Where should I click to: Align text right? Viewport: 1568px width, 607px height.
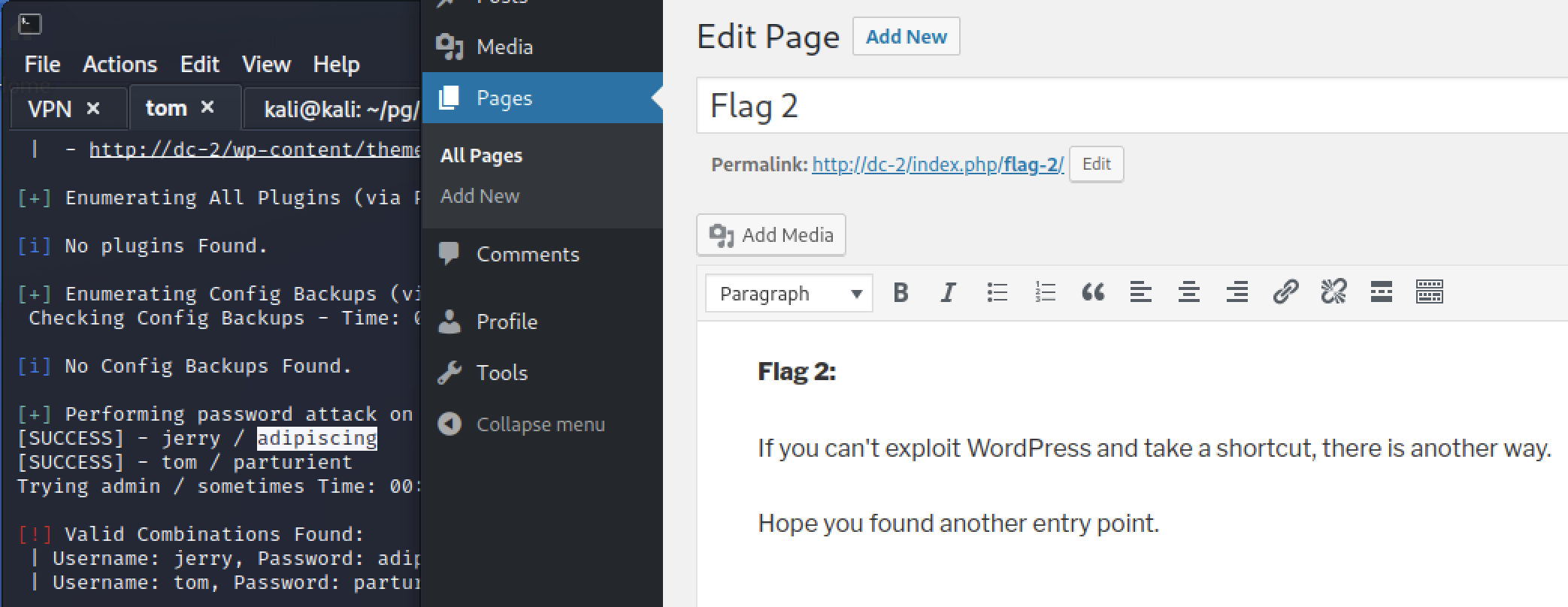(x=1237, y=292)
